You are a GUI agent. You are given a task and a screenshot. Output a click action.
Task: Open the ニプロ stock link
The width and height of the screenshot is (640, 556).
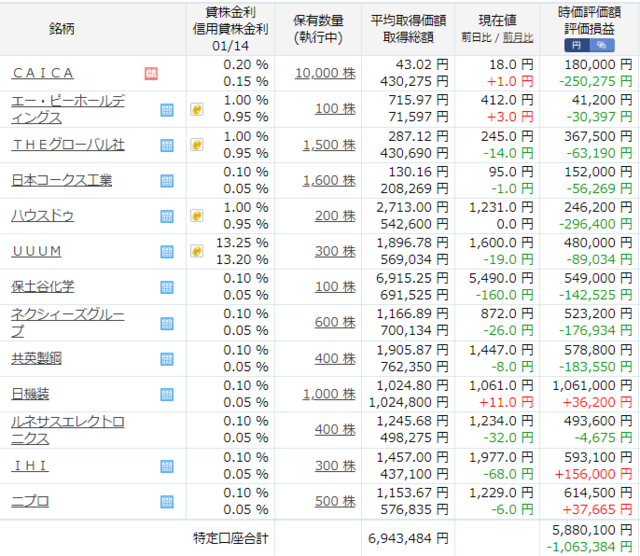[30, 501]
